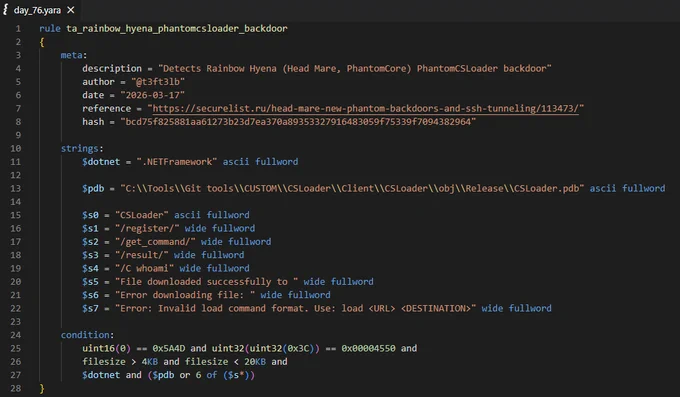This screenshot has width=680, height=397.
Task: Click 'filesize > 4KB' on line 26
Action: click(x=120, y=362)
